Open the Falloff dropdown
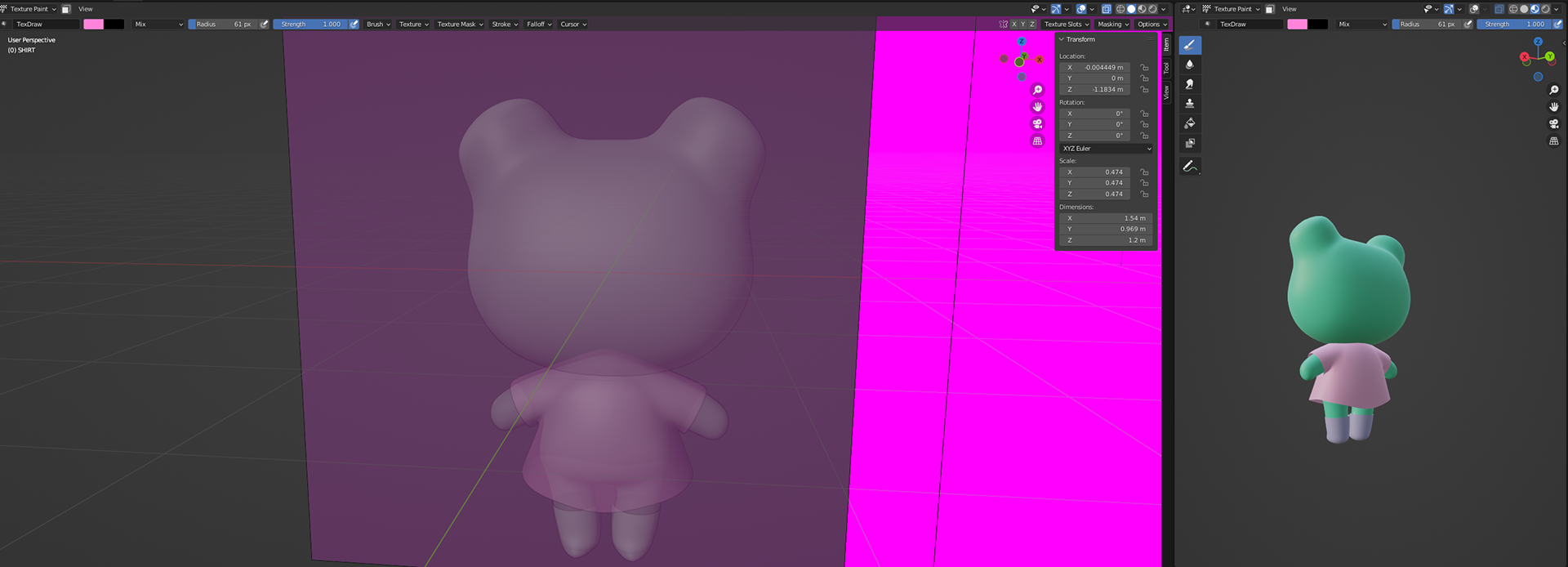 [x=539, y=25]
